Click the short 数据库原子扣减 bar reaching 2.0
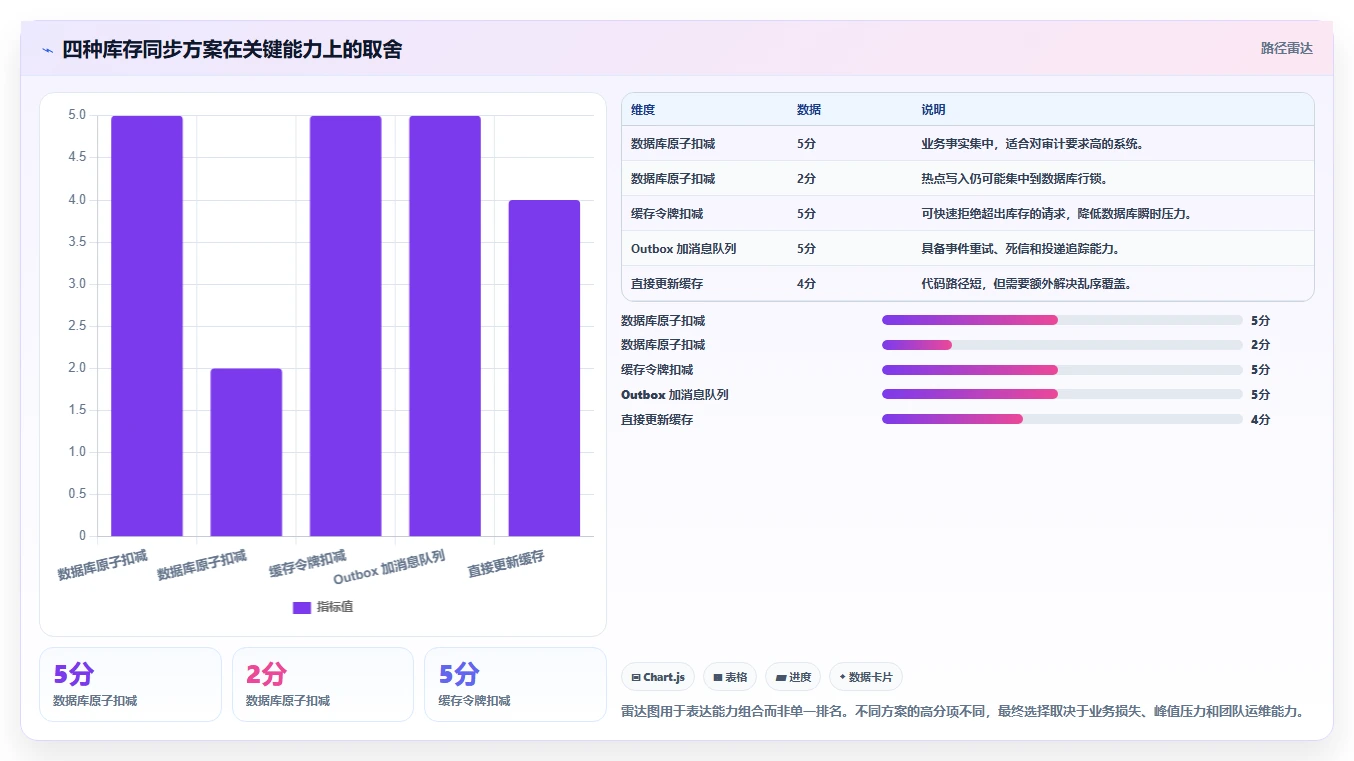The image size is (1354, 761). point(246,452)
